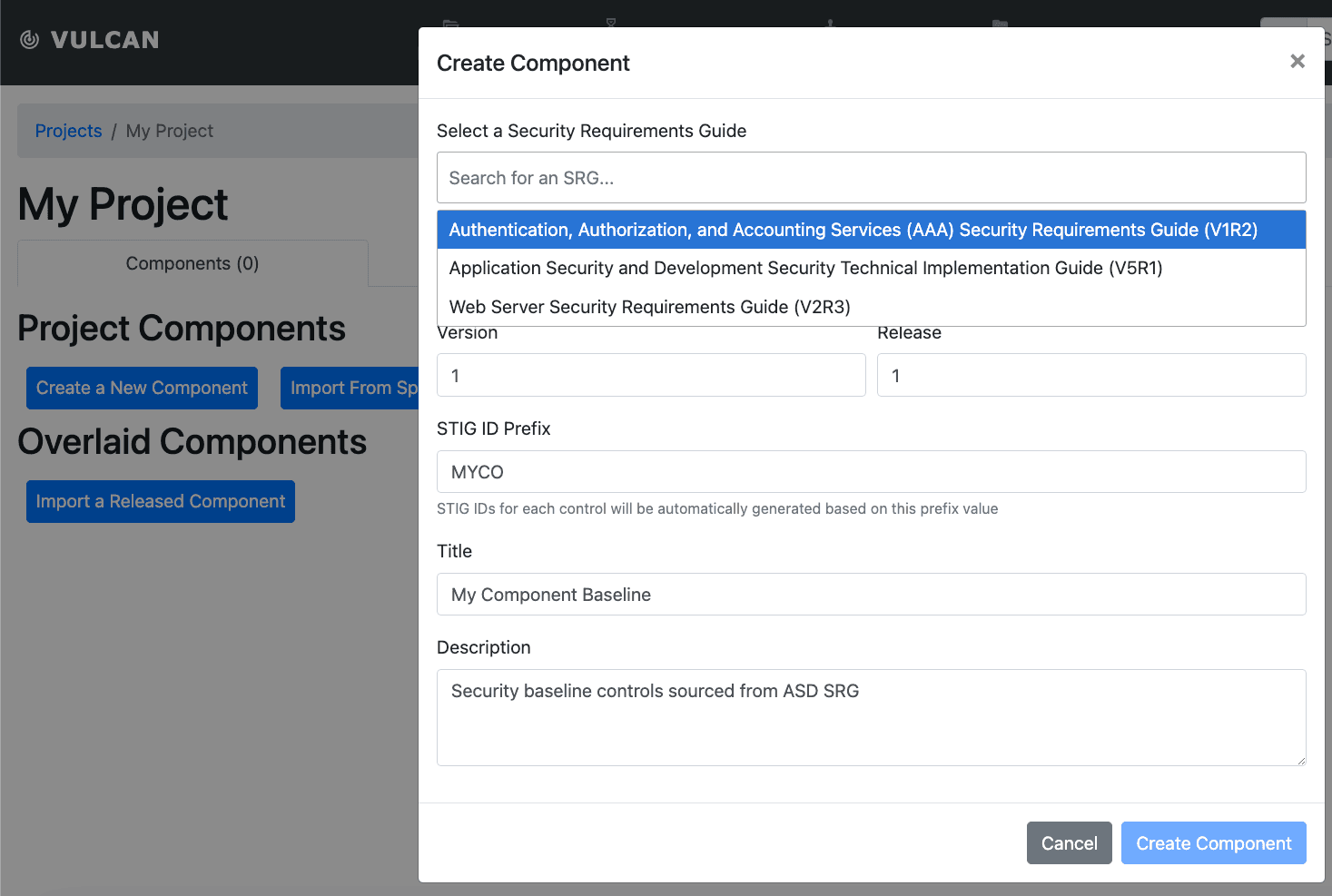
Task: Click inside the Description text area
Action: 871,717
